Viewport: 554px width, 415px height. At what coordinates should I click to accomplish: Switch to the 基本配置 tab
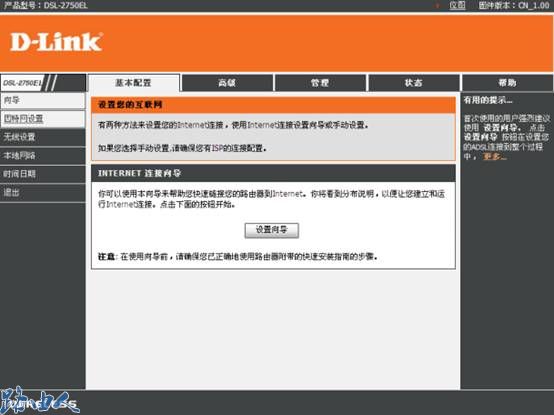coord(134,83)
